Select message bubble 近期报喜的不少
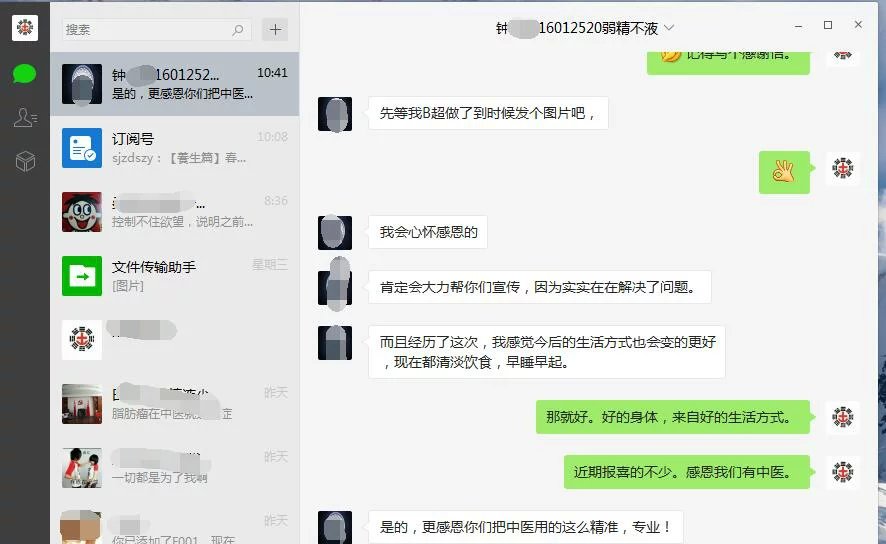Screen dimensions: 886x544 pos(687,472)
